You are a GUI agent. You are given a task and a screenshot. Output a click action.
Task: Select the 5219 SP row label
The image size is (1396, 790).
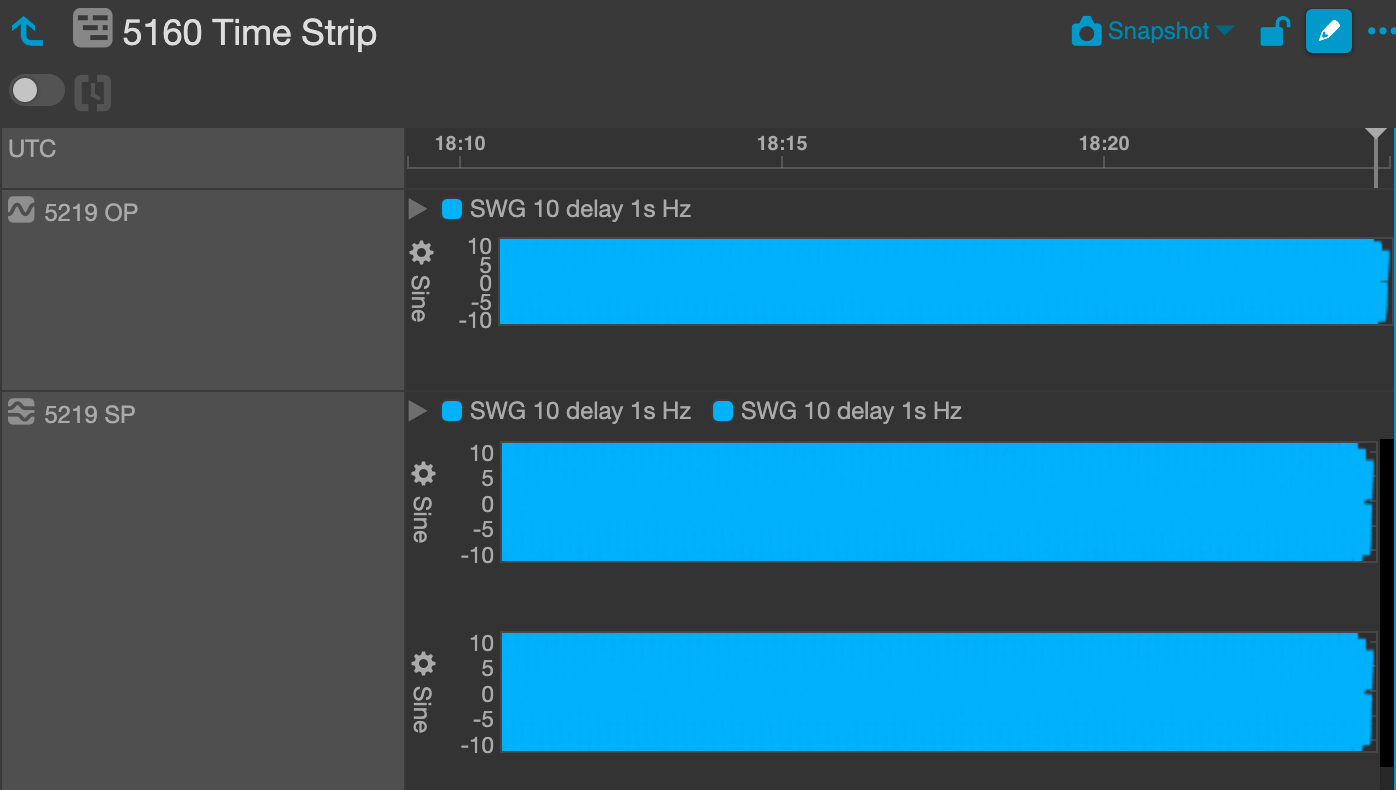click(89, 413)
